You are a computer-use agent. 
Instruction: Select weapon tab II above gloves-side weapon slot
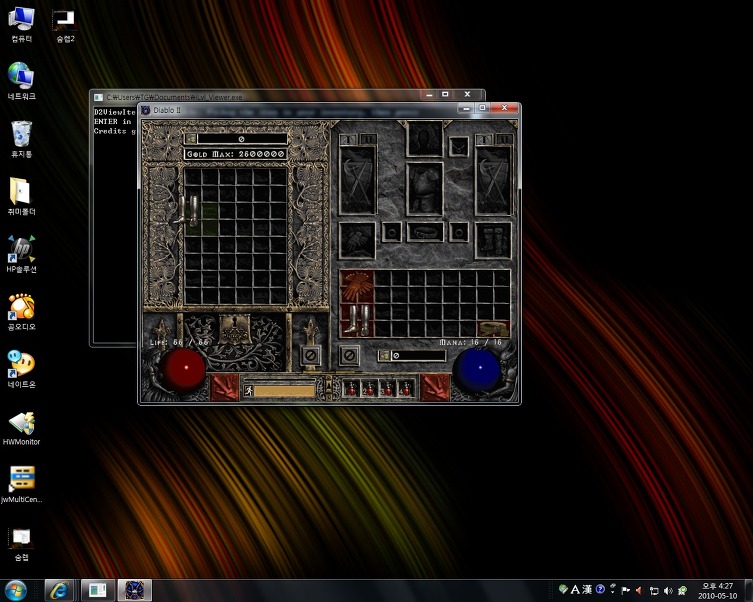click(368, 140)
